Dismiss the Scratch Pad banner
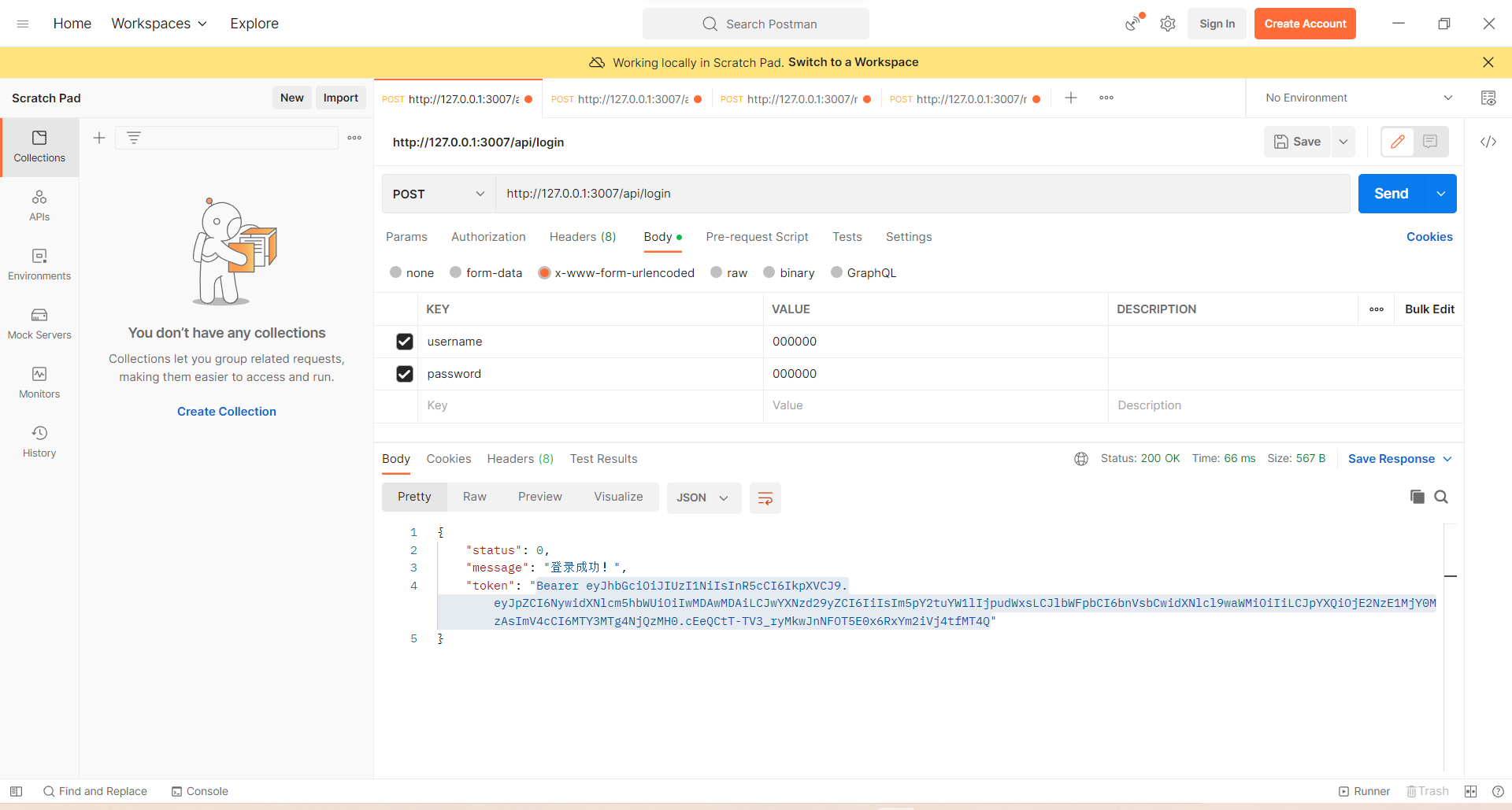The height and width of the screenshot is (810, 1512). (1488, 62)
